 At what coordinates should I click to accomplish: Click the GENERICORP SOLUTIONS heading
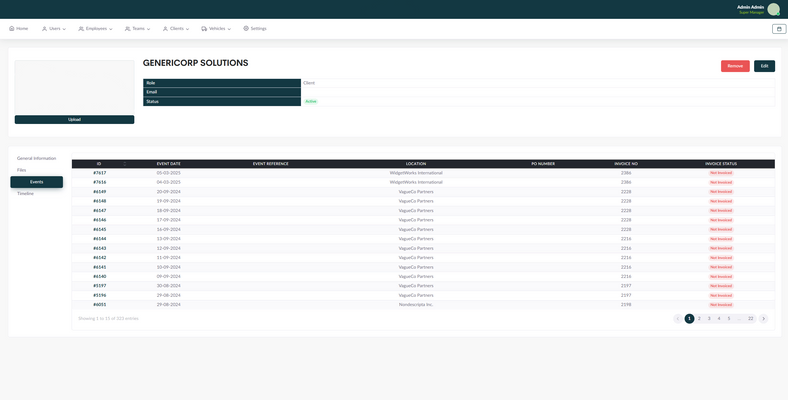pyautogui.click(x=195, y=63)
